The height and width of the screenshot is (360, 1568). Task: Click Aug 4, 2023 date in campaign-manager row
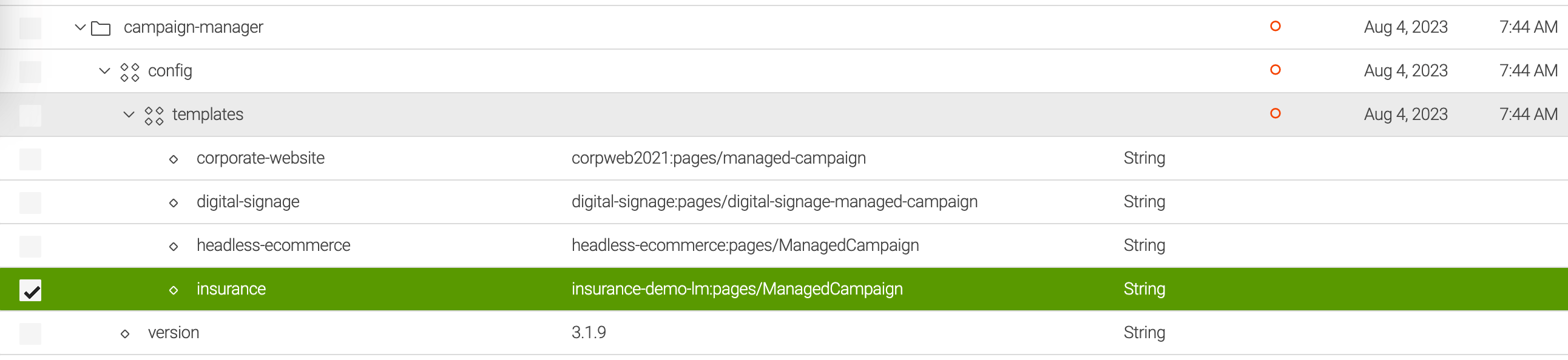1405,27
